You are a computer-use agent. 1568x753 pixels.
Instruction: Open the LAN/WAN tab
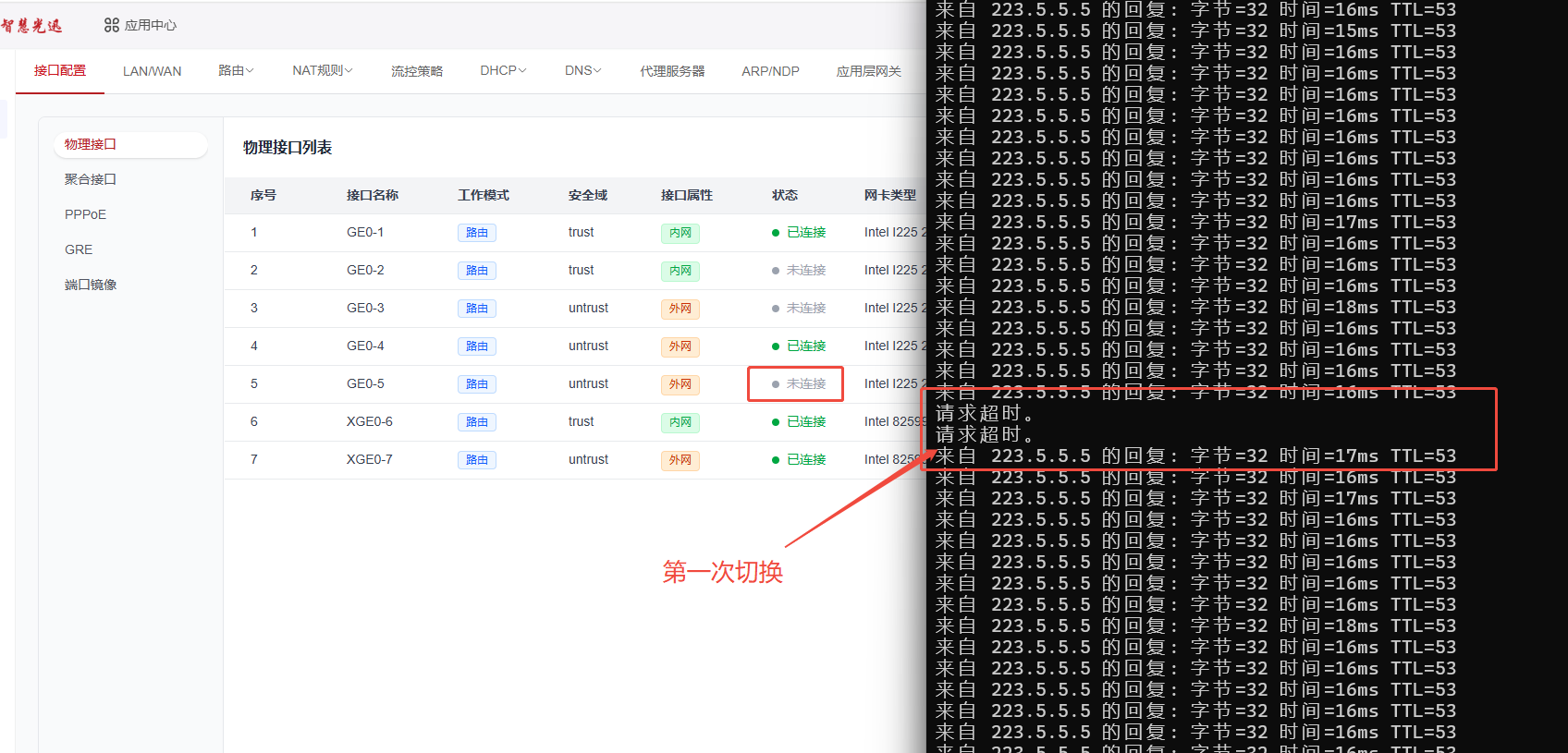[153, 71]
